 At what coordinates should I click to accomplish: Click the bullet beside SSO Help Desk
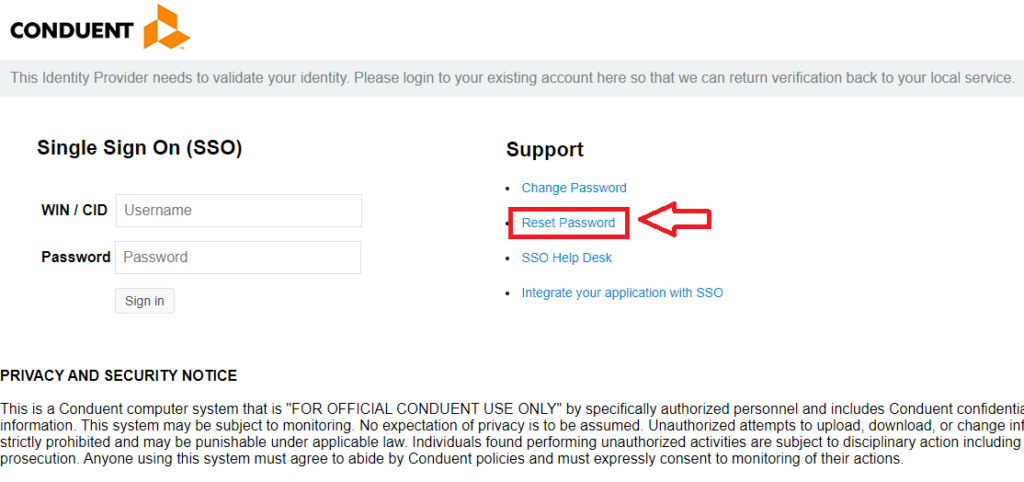[509, 259]
